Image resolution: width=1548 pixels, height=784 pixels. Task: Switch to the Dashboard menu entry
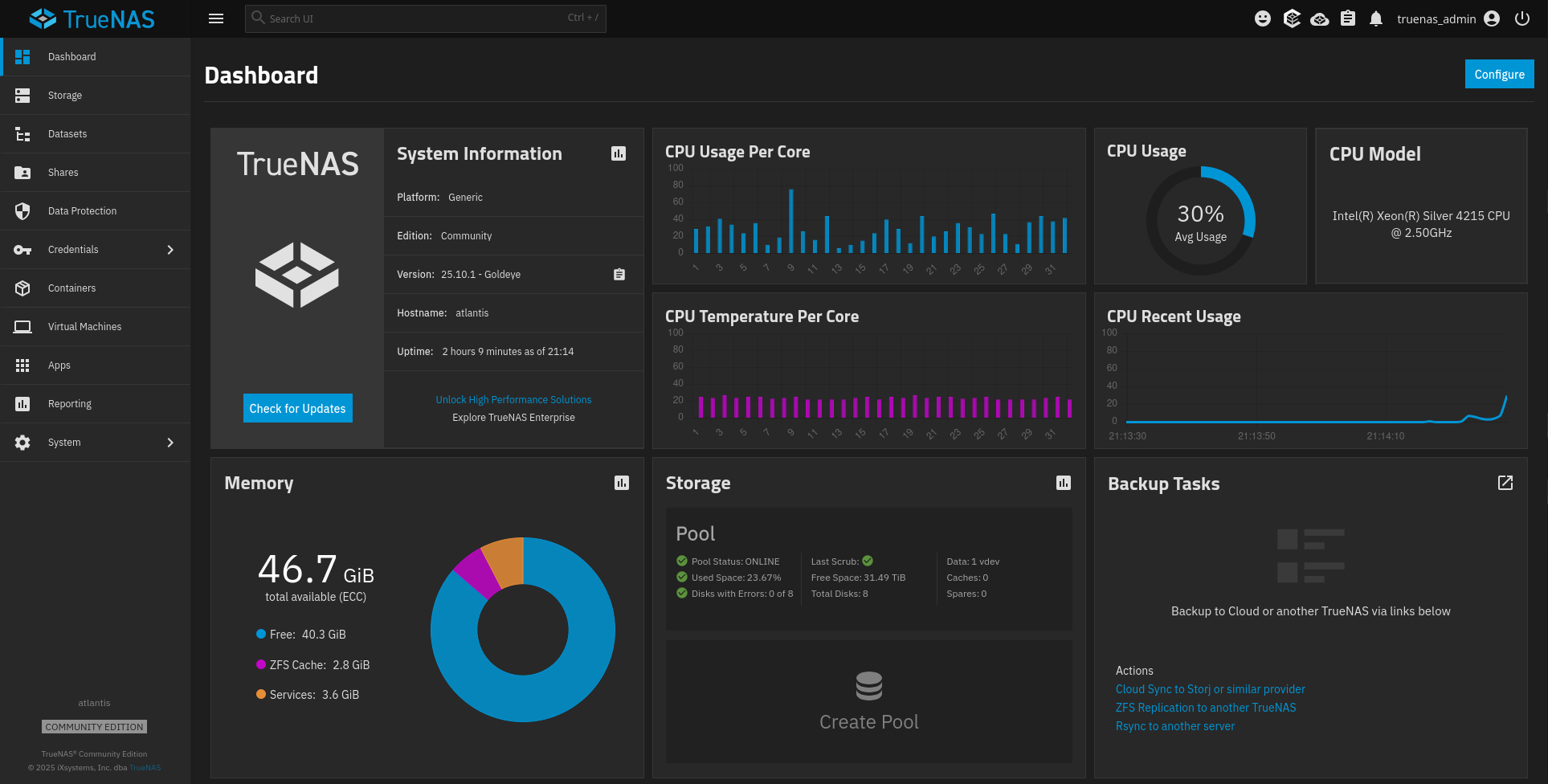tap(71, 56)
